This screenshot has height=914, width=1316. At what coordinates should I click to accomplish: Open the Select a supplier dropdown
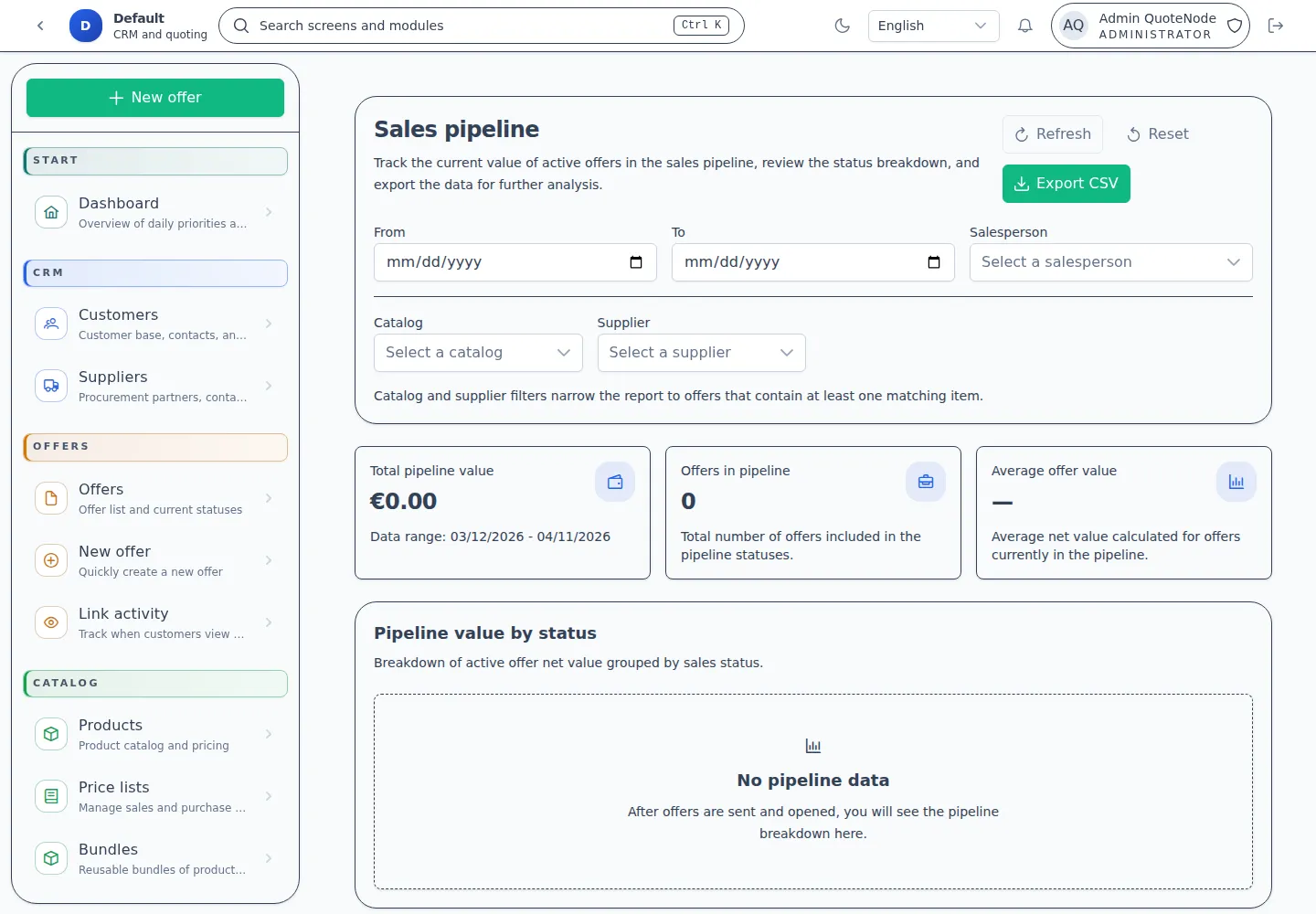(701, 353)
